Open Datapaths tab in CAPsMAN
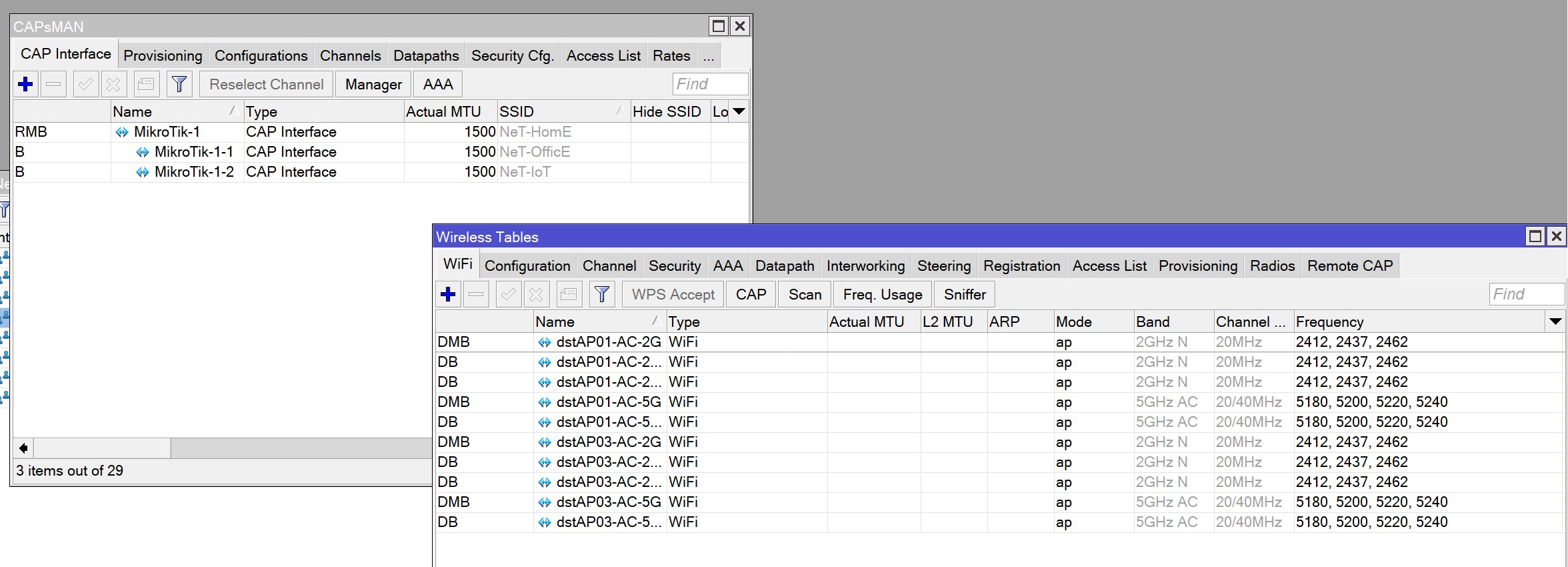1568x567 pixels. [x=426, y=56]
